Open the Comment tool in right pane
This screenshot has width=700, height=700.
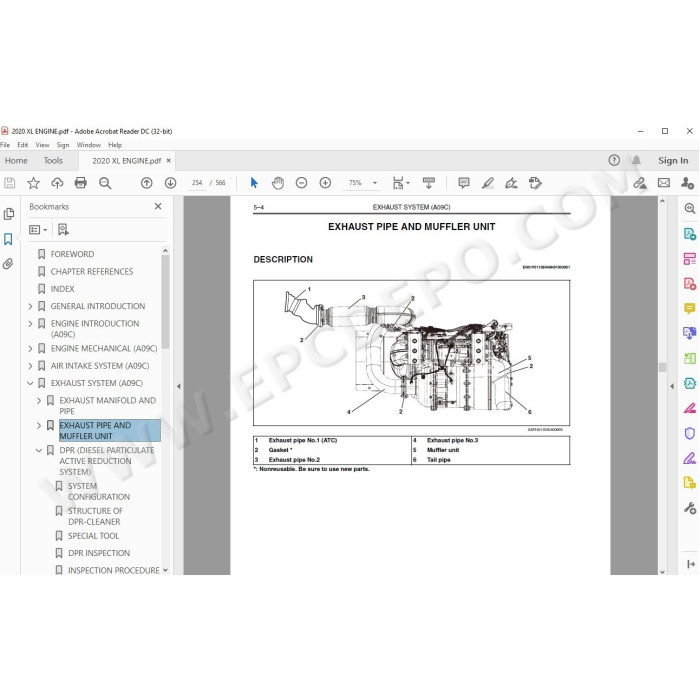[690, 308]
